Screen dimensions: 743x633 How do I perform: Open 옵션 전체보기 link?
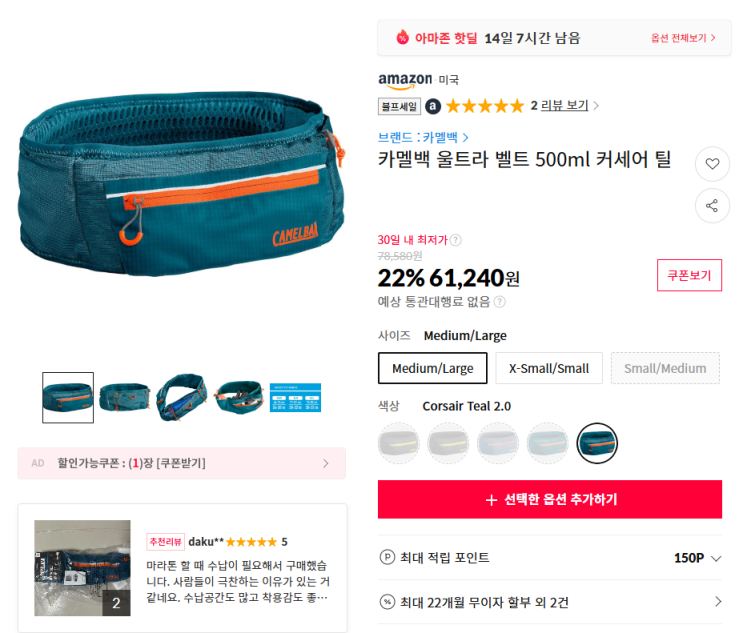coord(683,38)
